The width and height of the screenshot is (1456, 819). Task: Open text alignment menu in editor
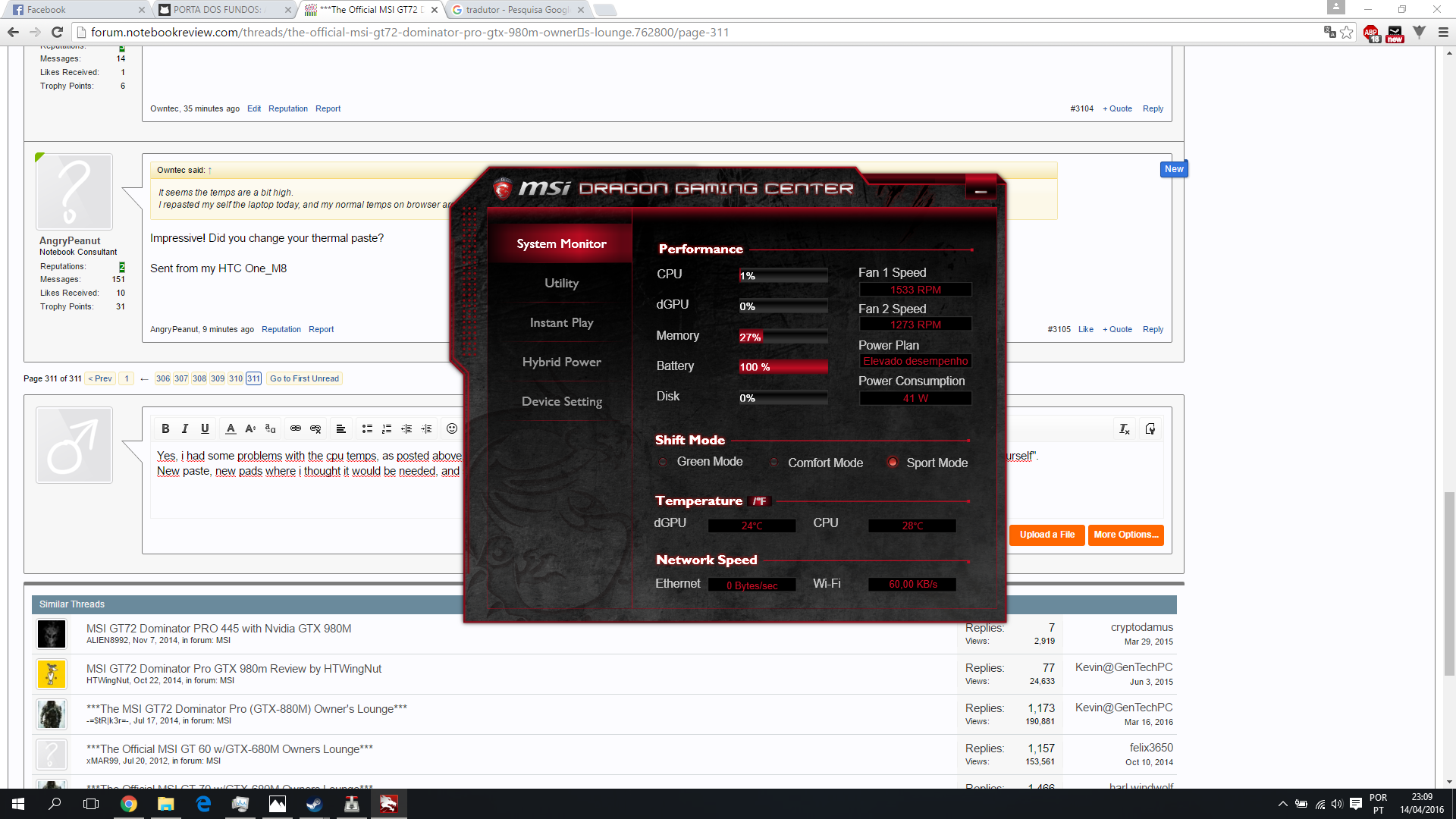pos(341,429)
